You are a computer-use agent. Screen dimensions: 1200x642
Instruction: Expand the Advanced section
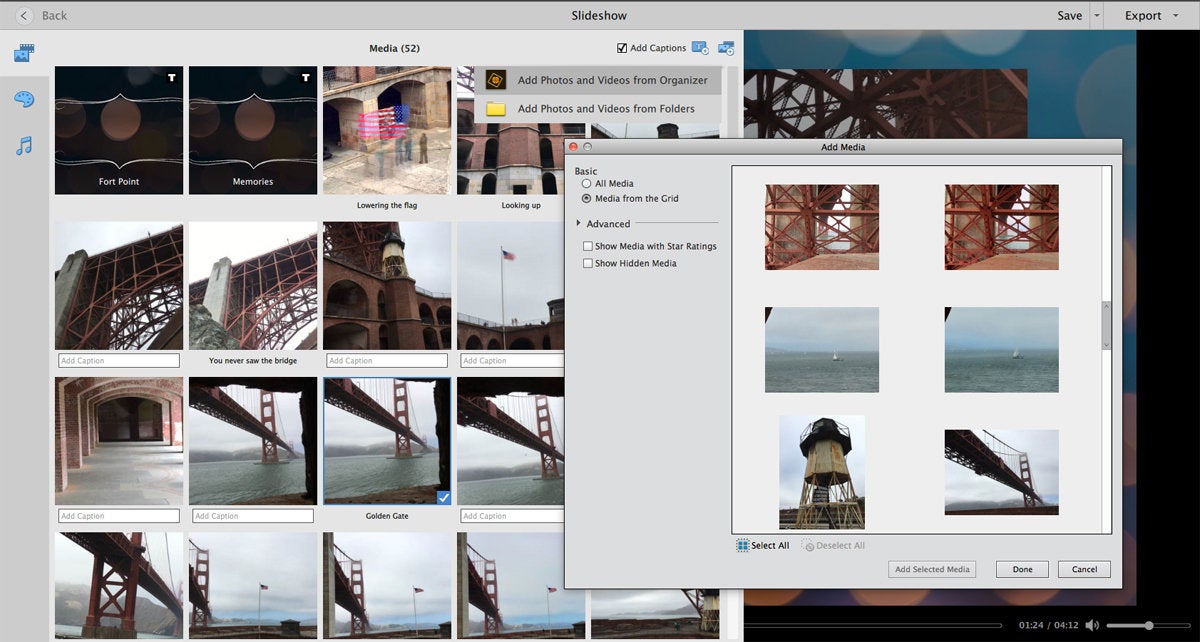click(x=579, y=224)
